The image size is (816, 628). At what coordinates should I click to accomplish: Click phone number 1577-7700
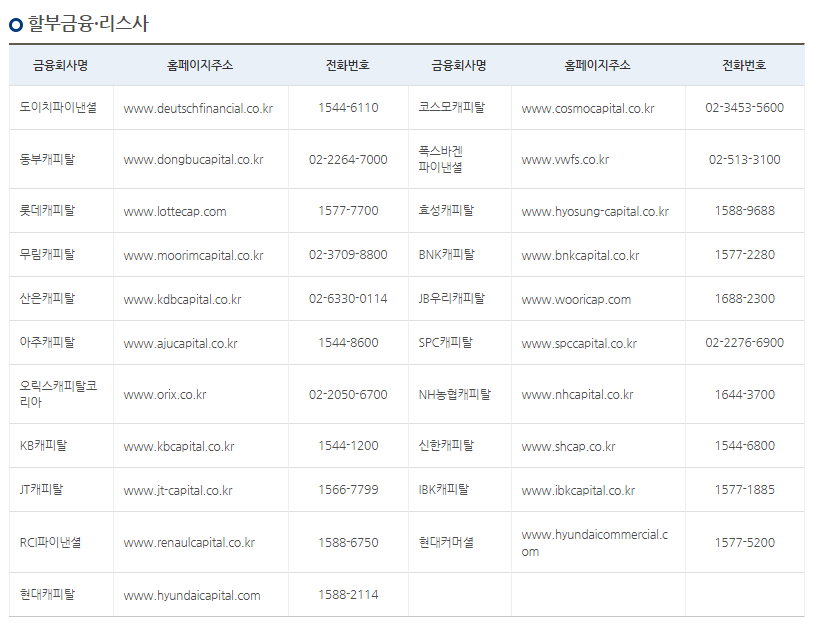click(x=348, y=211)
